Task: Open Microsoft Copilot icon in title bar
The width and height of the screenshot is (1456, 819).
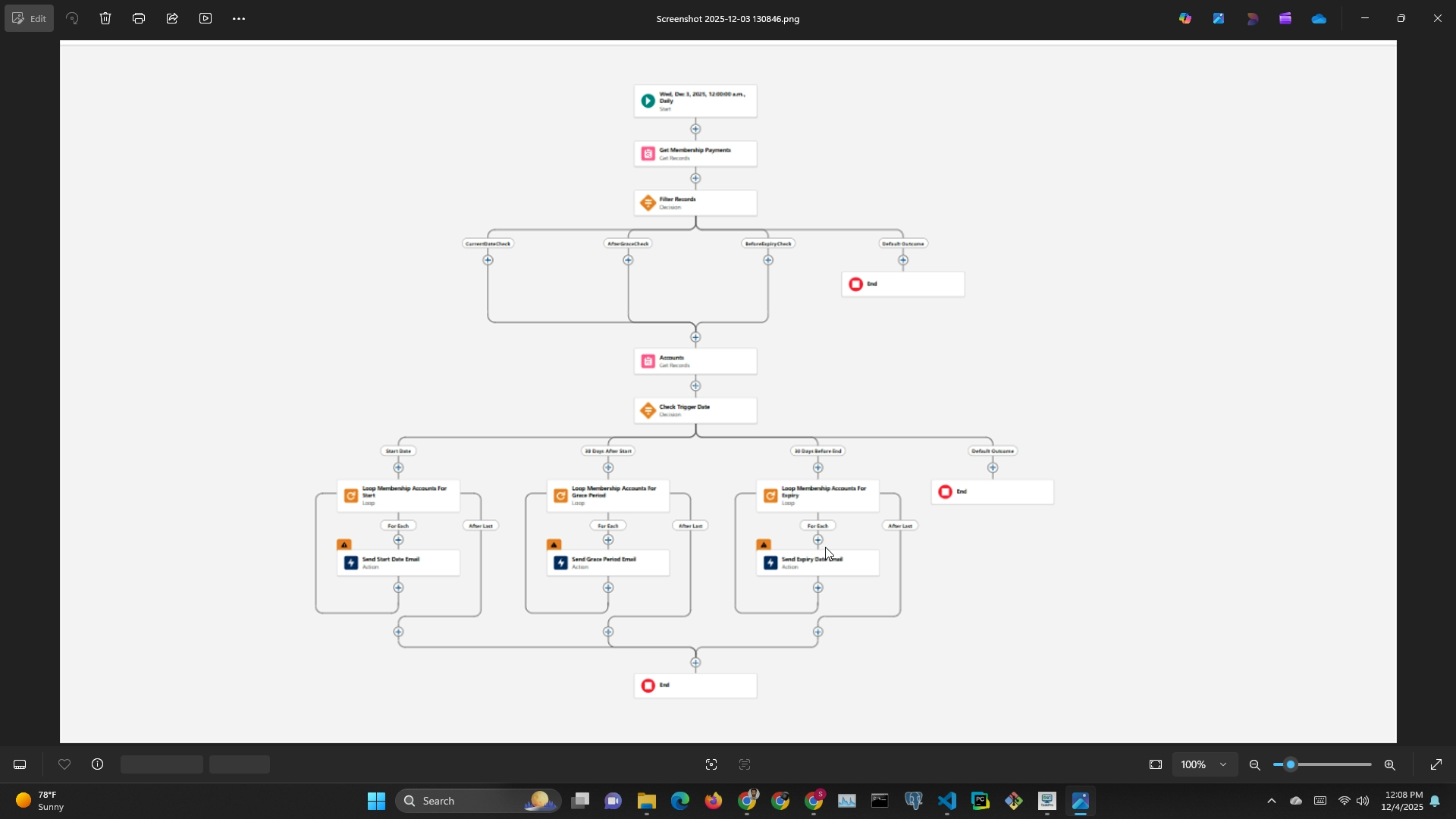Action: point(1185,18)
